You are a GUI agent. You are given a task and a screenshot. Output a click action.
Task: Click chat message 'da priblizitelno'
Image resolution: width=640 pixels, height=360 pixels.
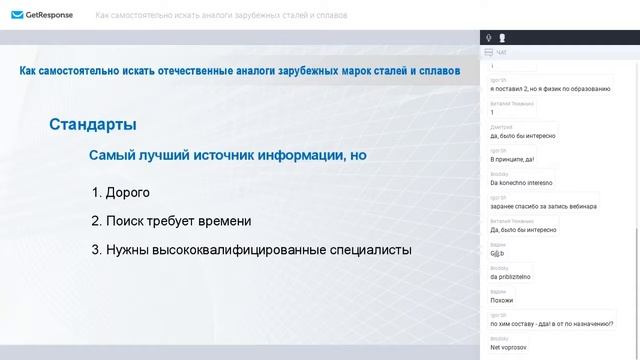coord(510,277)
